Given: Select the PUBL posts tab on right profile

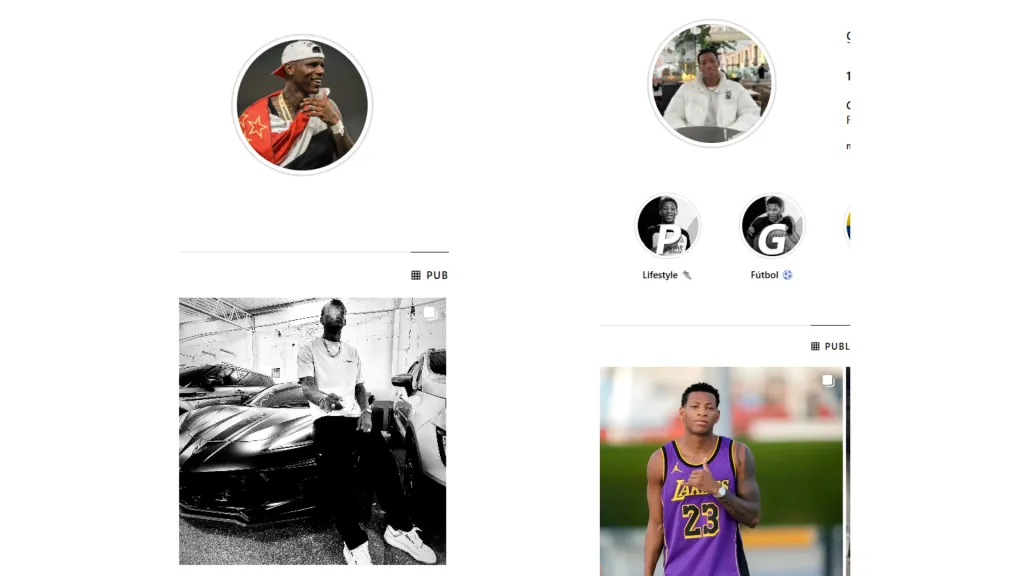Looking at the screenshot, I should 830,346.
